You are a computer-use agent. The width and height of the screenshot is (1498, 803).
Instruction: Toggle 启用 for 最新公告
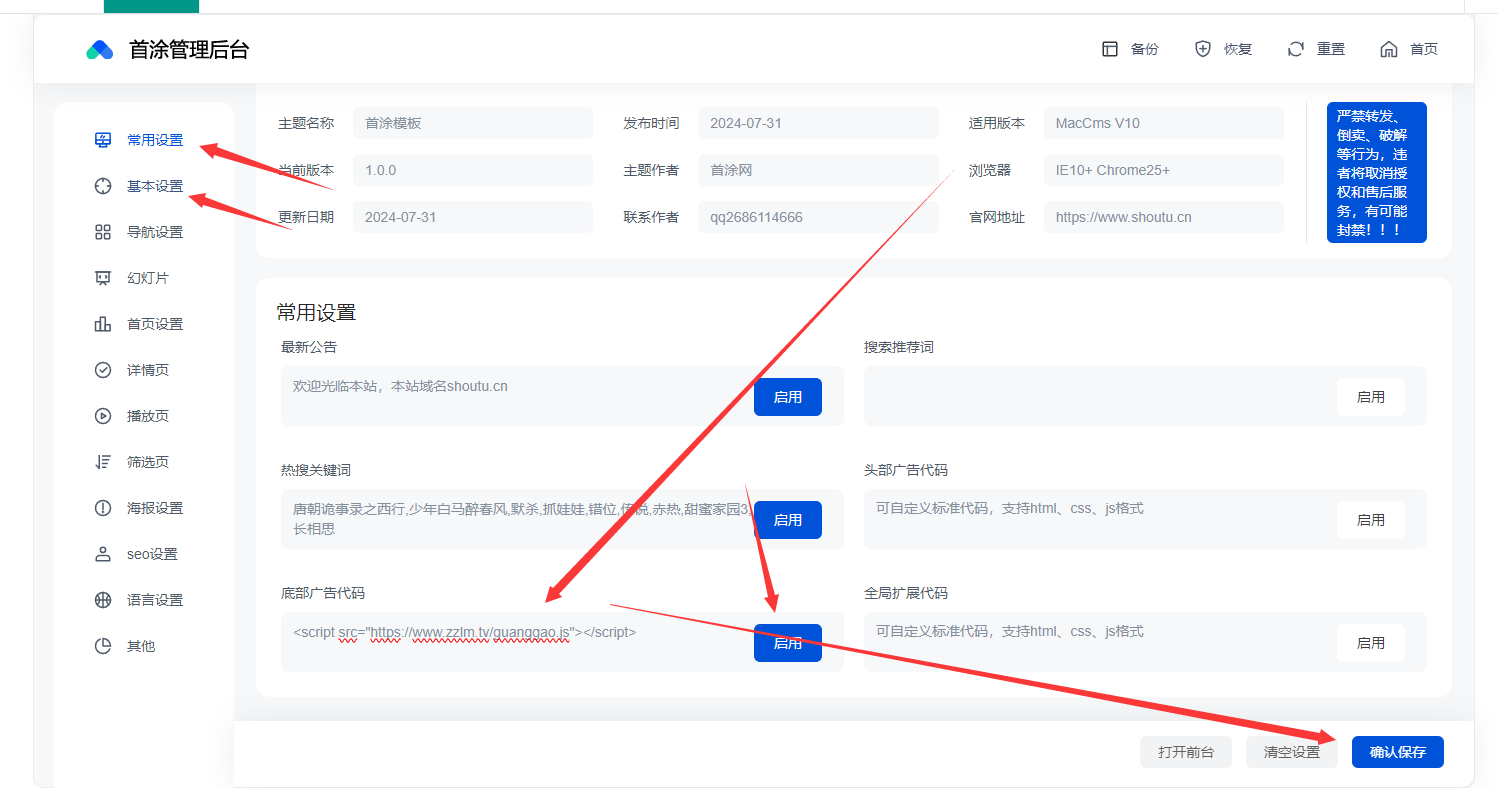pos(788,397)
